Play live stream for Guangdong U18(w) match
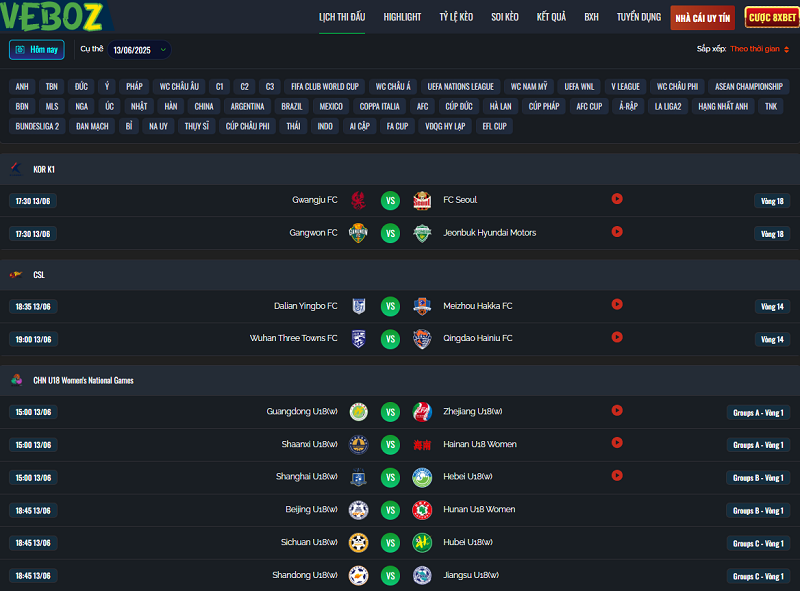This screenshot has height=591, width=800. pos(617,410)
